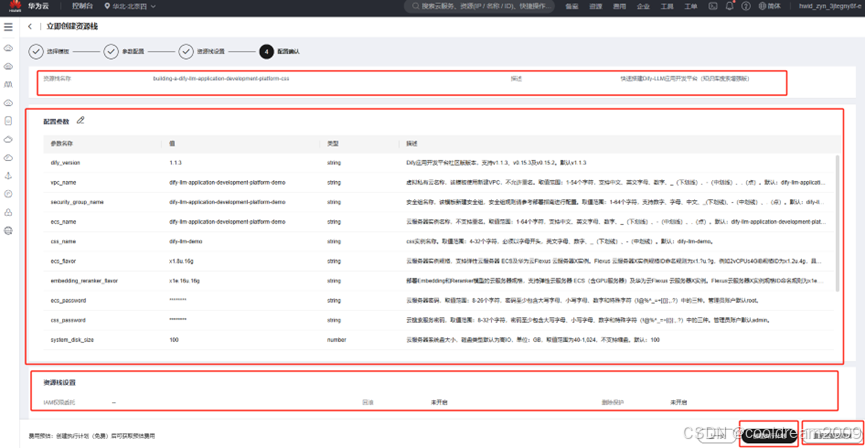Go to step 2 参数配置
The image size is (865, 448).
[x=125, y=51]
